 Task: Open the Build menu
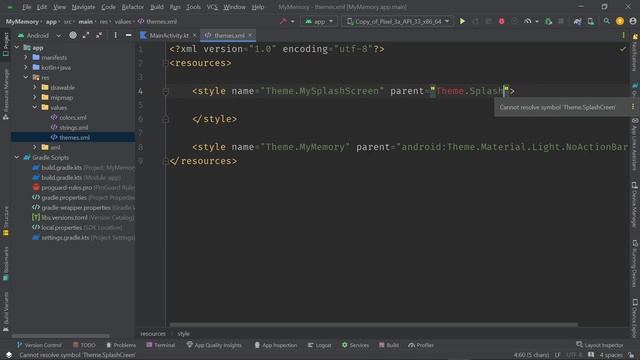tap(157, 7)
